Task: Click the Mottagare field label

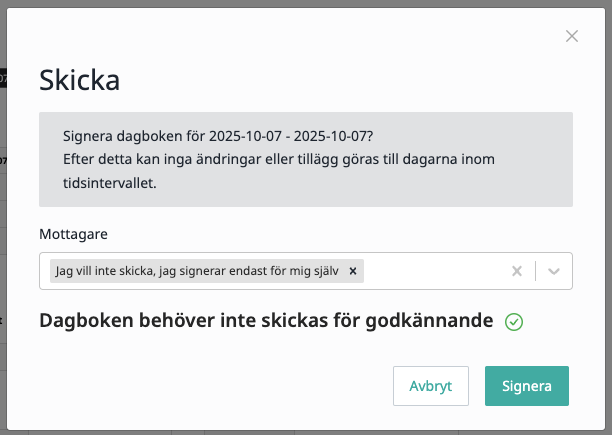Action: pos(73,234)
